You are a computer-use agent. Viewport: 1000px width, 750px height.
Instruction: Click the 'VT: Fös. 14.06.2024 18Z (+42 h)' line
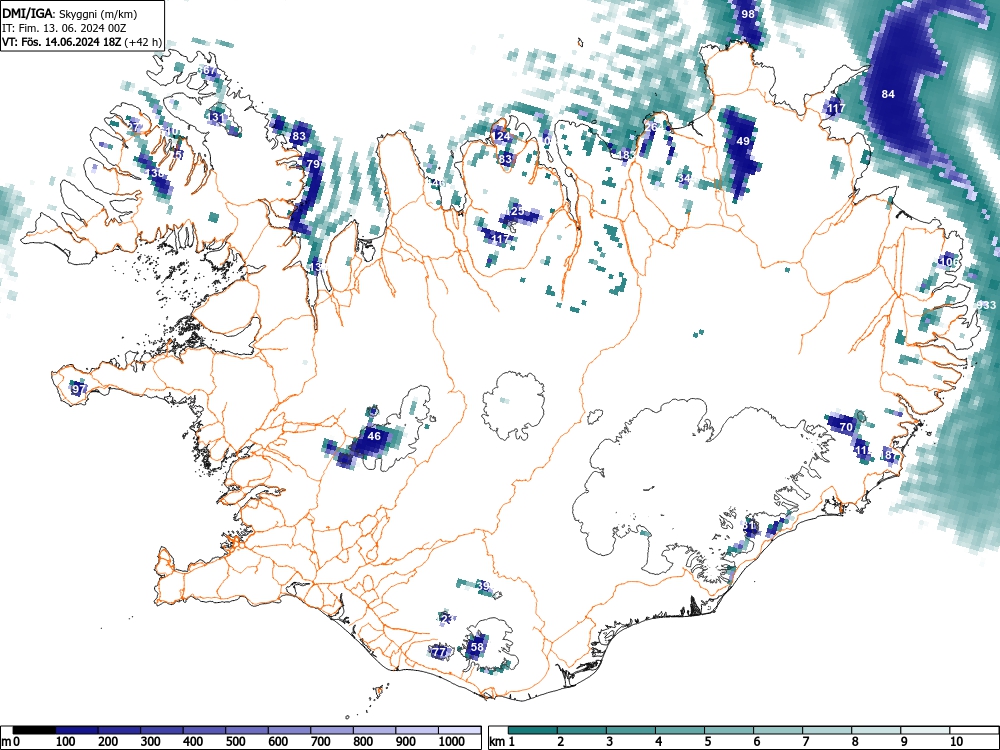(x=82, y=42)
